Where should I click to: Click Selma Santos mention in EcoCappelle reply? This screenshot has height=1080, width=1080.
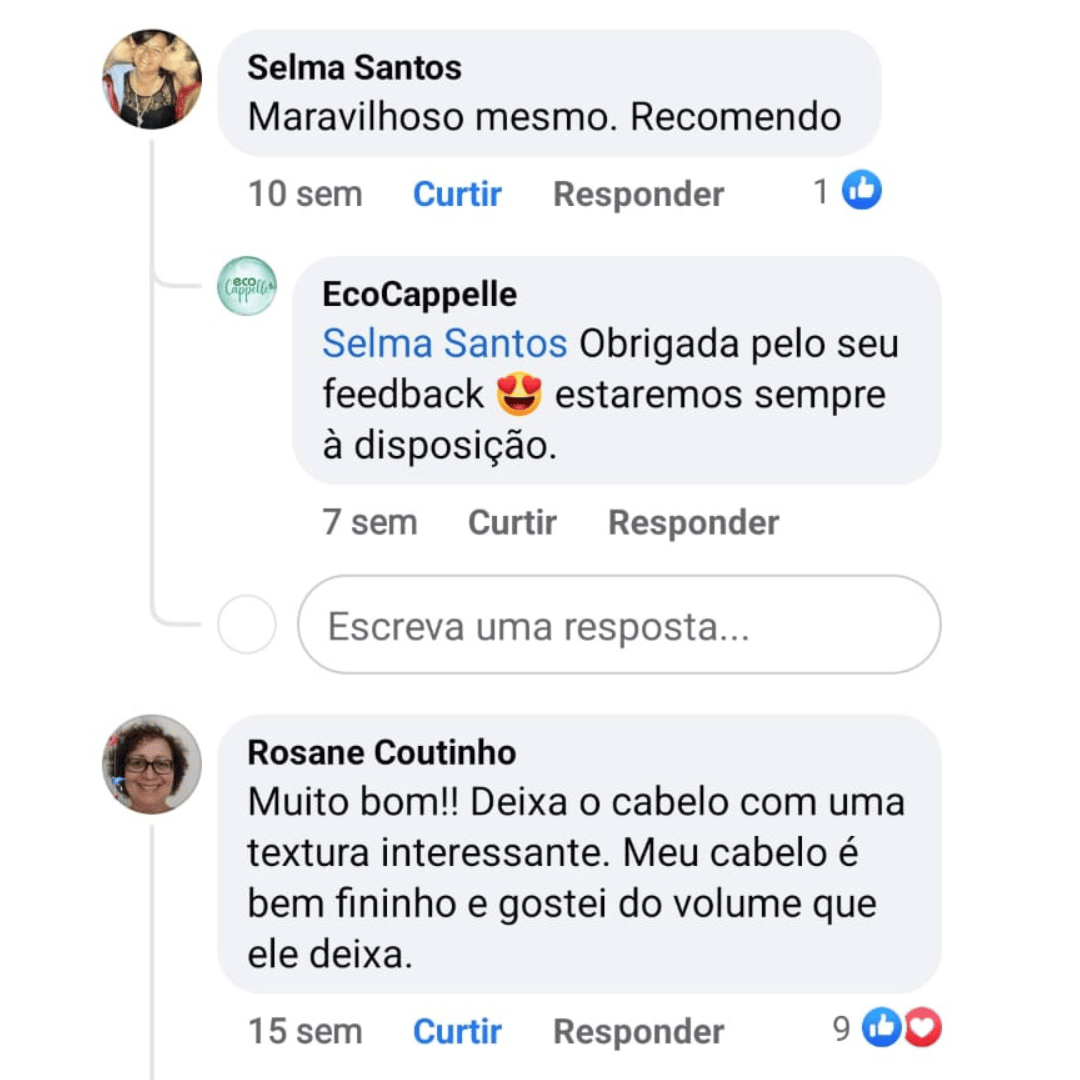coord(444,344)
